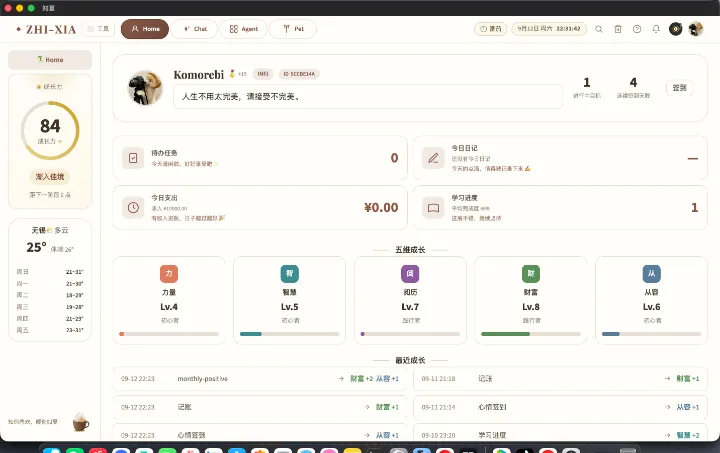Click the 成长力 label above the ring
Image resolution: width=720 pixels, height=453 pixels.
(x=52, y=87)
